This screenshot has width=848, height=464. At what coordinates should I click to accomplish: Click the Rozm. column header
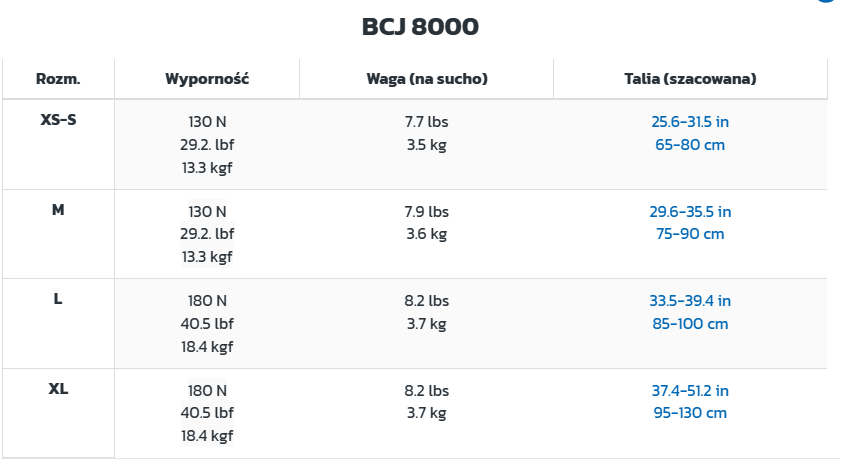click(x=58, y=78)
